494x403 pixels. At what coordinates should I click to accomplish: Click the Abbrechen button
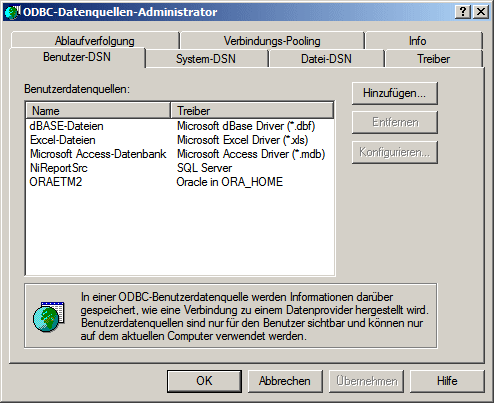pyautogui.click(x=285, y=381)
